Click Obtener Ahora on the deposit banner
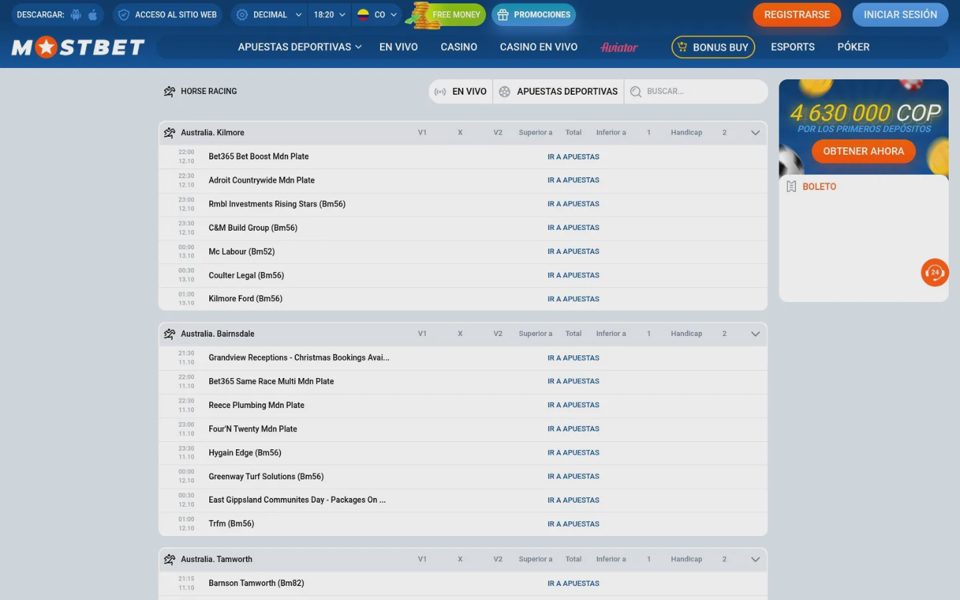 (x=863, y=151)
